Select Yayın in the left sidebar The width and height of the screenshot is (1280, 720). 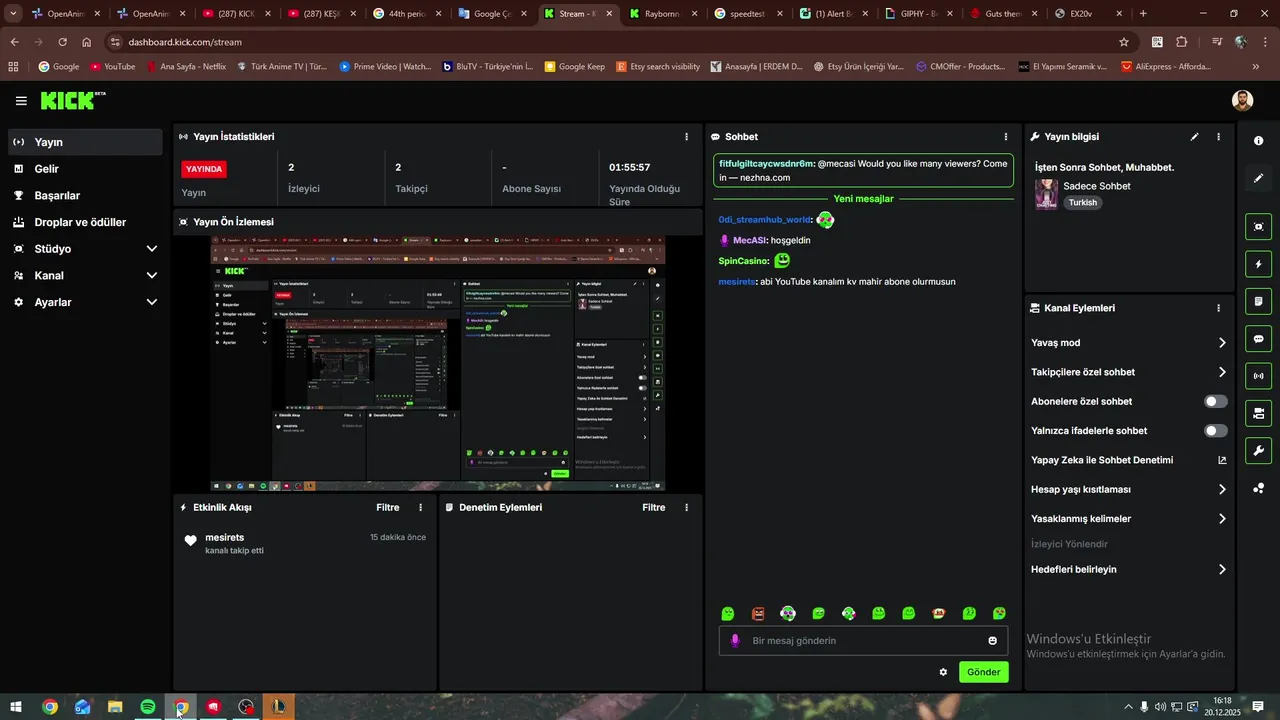coord(85,142)
